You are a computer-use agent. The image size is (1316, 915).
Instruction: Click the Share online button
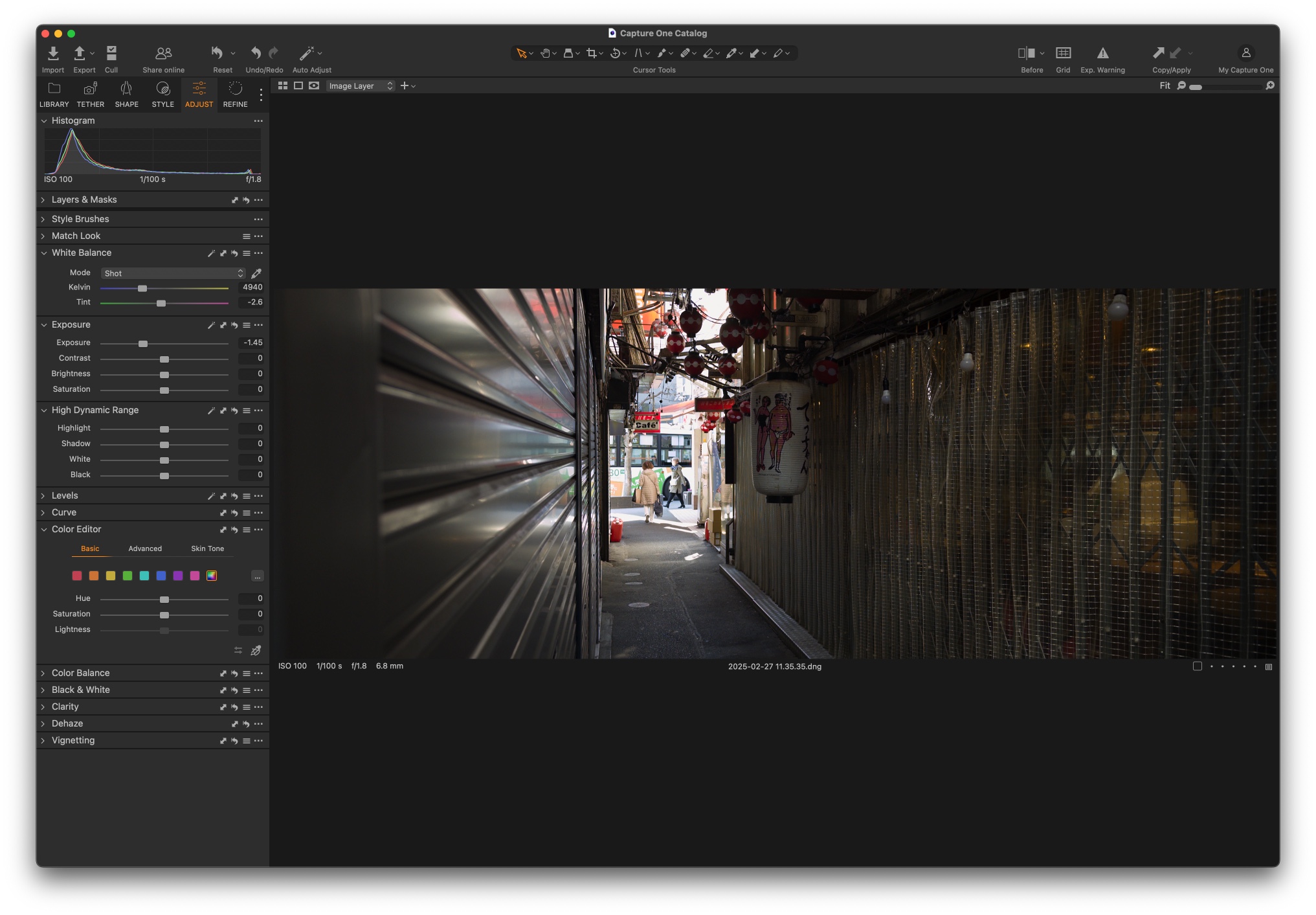tap(164, 53)
